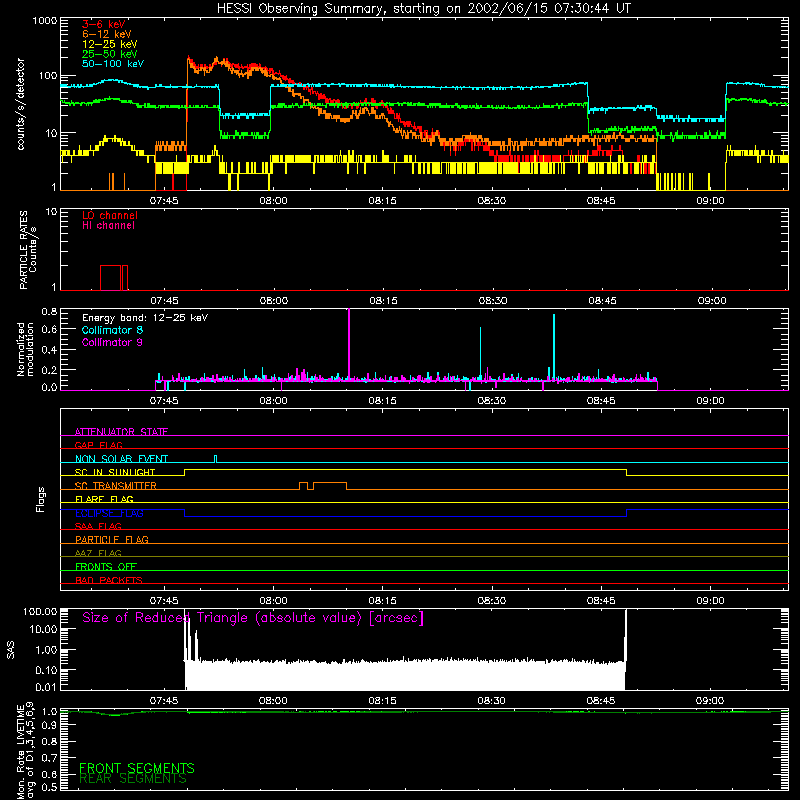Click the REAR SEGMENTS legend label
This screenshot has width=800, height=800.
133,779
